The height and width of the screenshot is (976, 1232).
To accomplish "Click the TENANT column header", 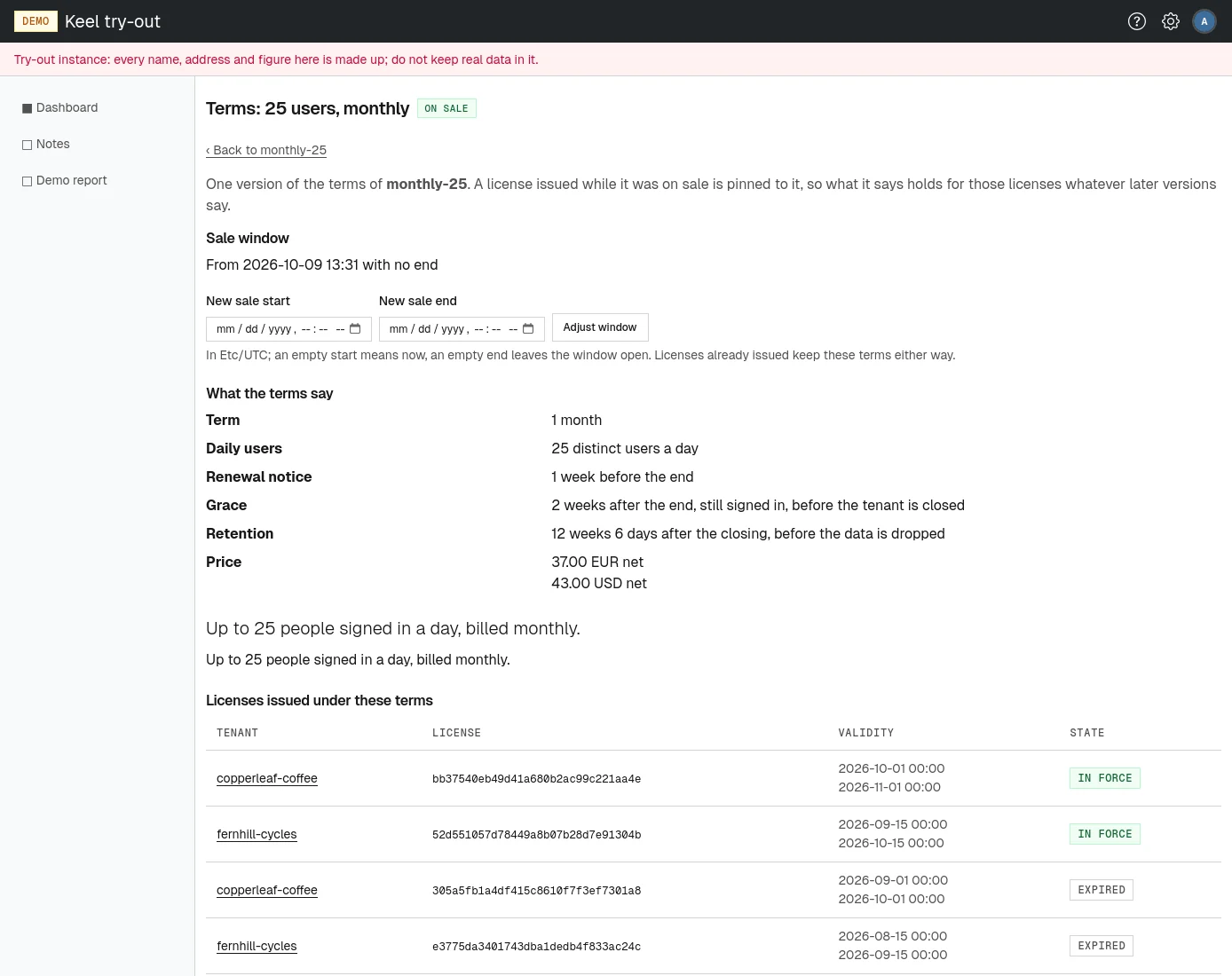I will tap(237, 733).
